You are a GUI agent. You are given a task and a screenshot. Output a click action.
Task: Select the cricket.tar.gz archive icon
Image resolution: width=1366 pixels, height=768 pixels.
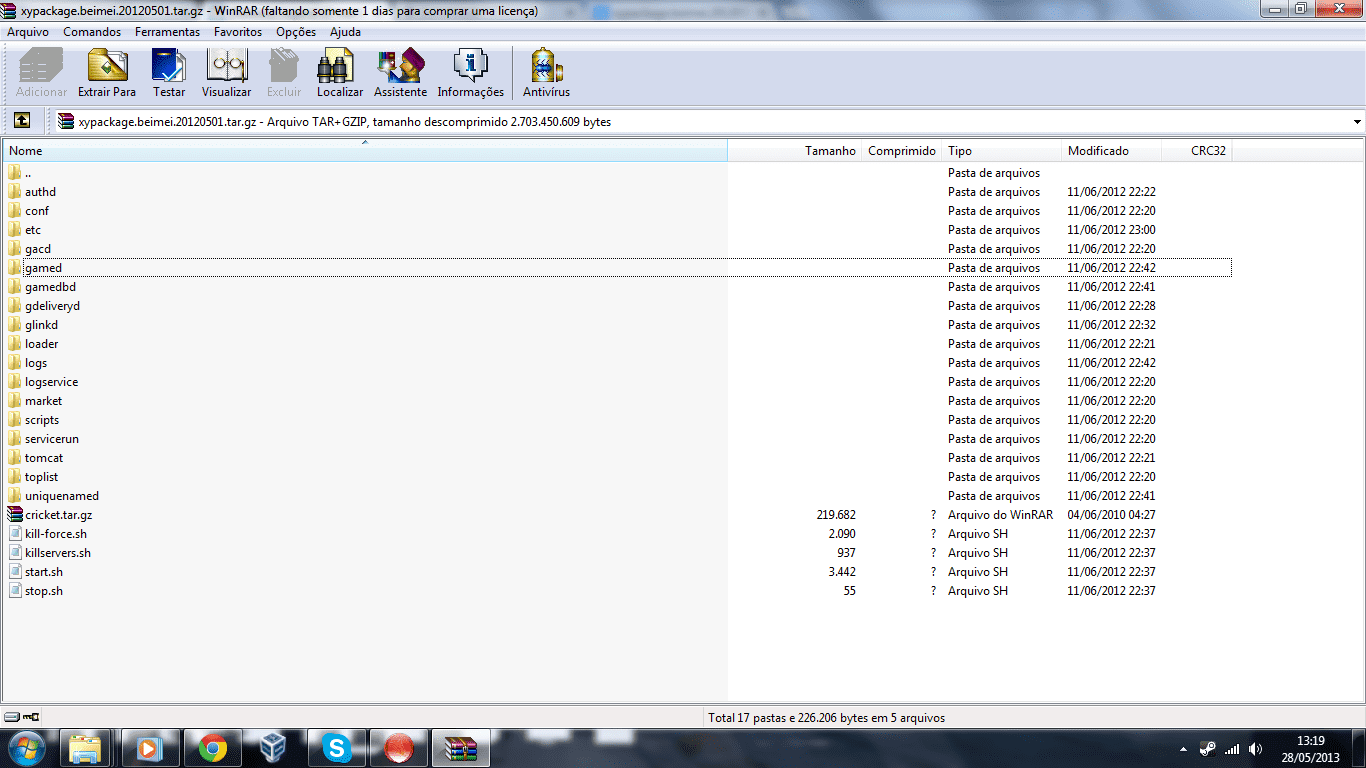[14, 515]
